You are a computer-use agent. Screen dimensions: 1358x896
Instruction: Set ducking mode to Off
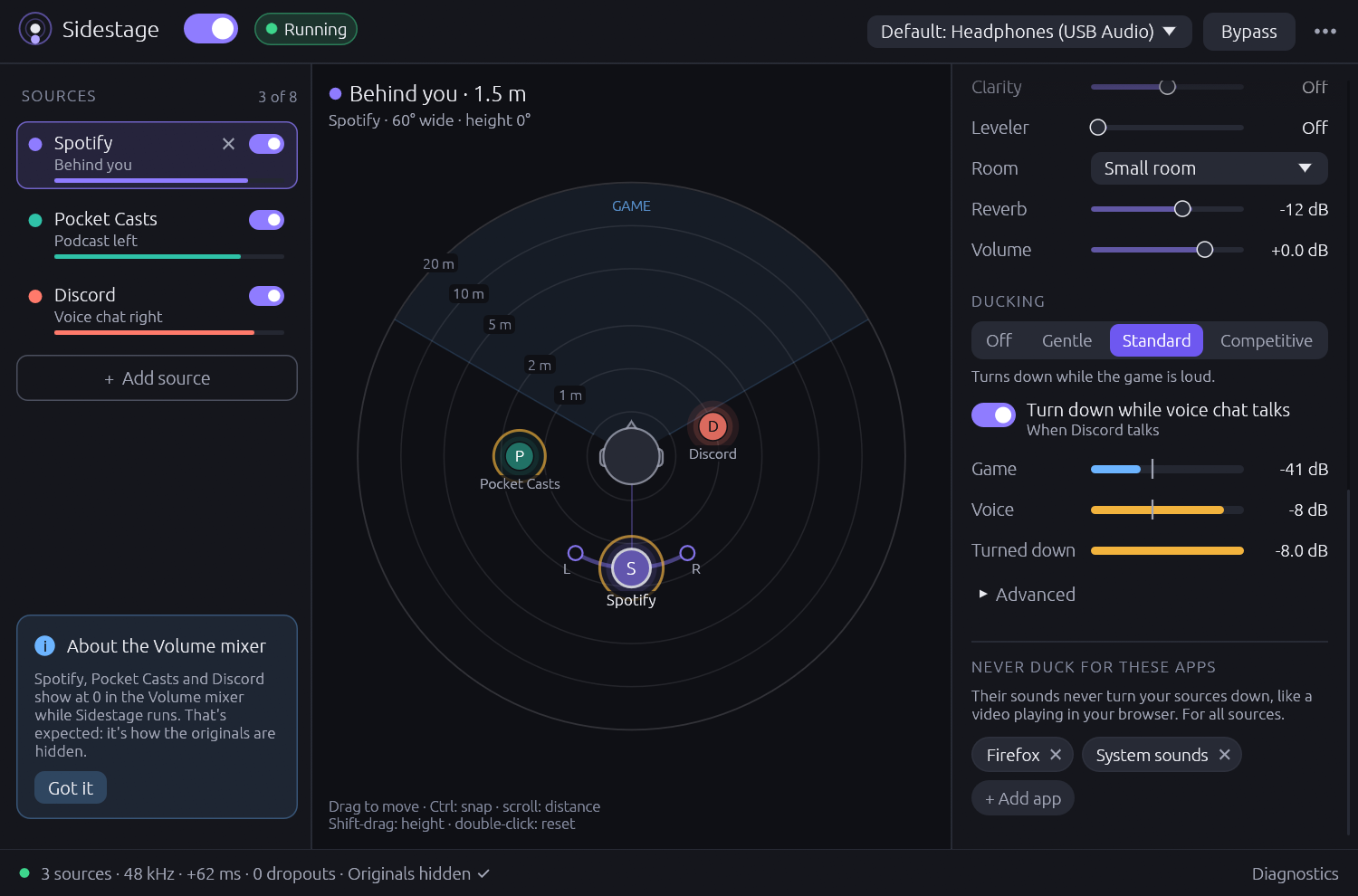coord(999,340)
